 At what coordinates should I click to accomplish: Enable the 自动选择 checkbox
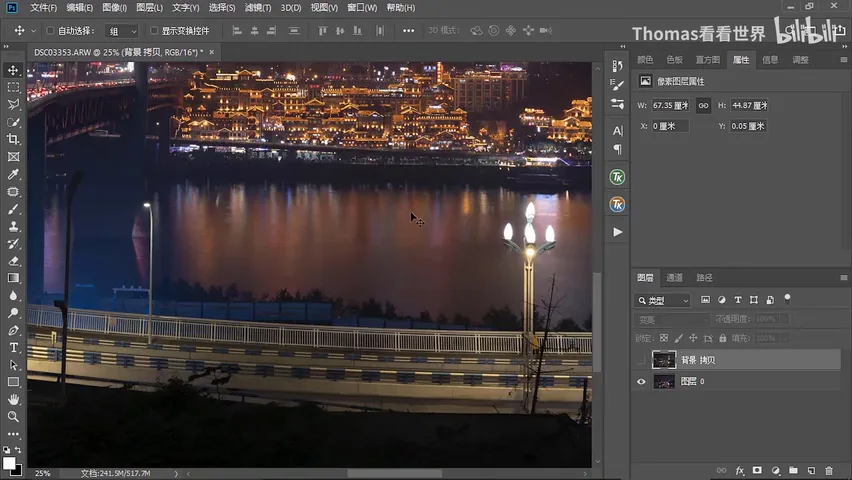[x=50, y=31]
